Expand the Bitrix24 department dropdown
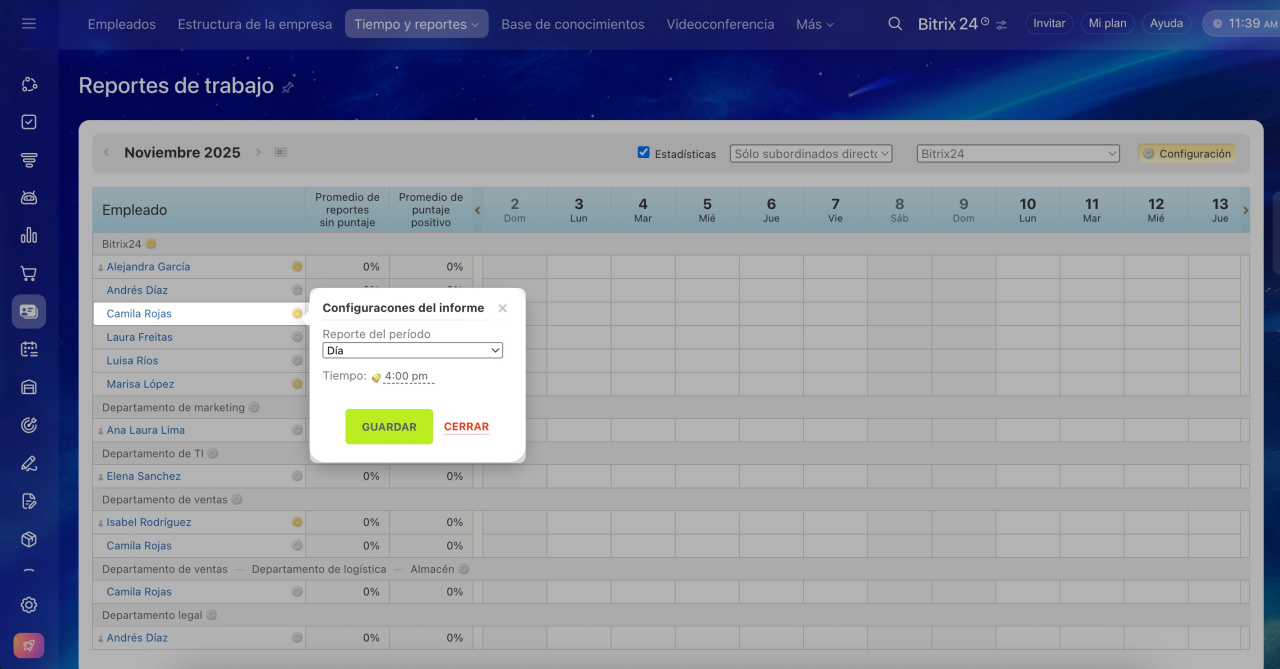The height and width of the screenshot is (669, 1280). tap(1017, 154)
